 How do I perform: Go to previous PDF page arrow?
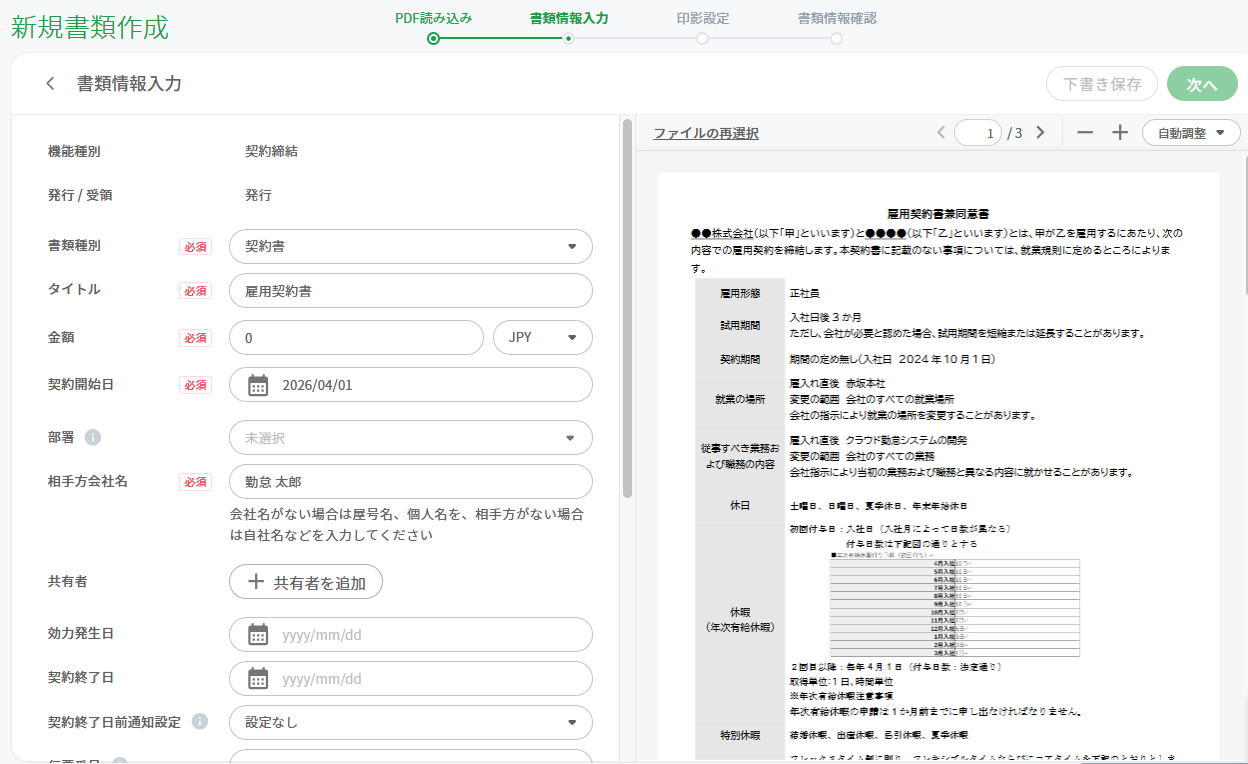tap(940, 132)
